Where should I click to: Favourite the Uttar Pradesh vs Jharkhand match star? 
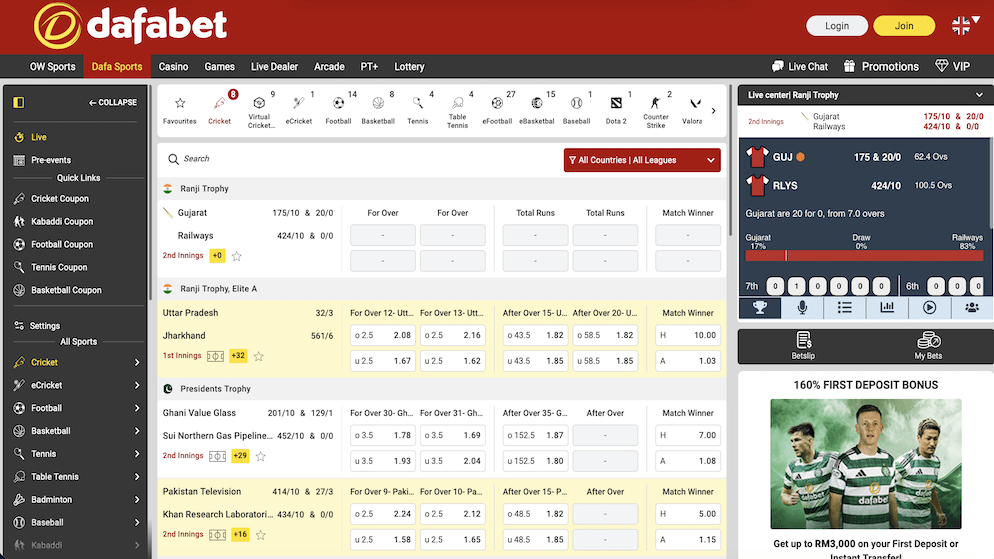point(259,356)
